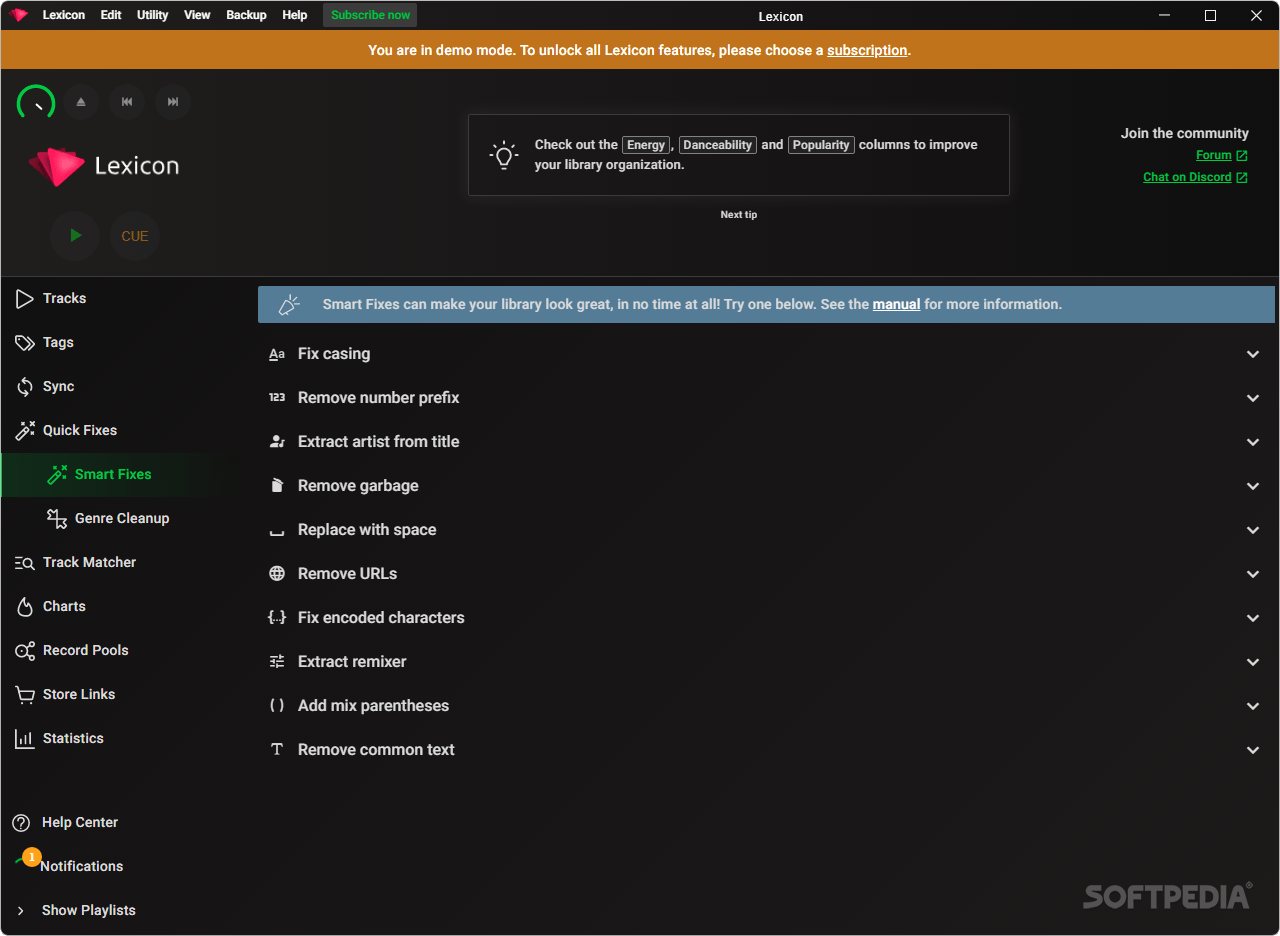1280x936 pixels.
Task: Expand Remove number prefix chevron
Action: coord(1253,398)
